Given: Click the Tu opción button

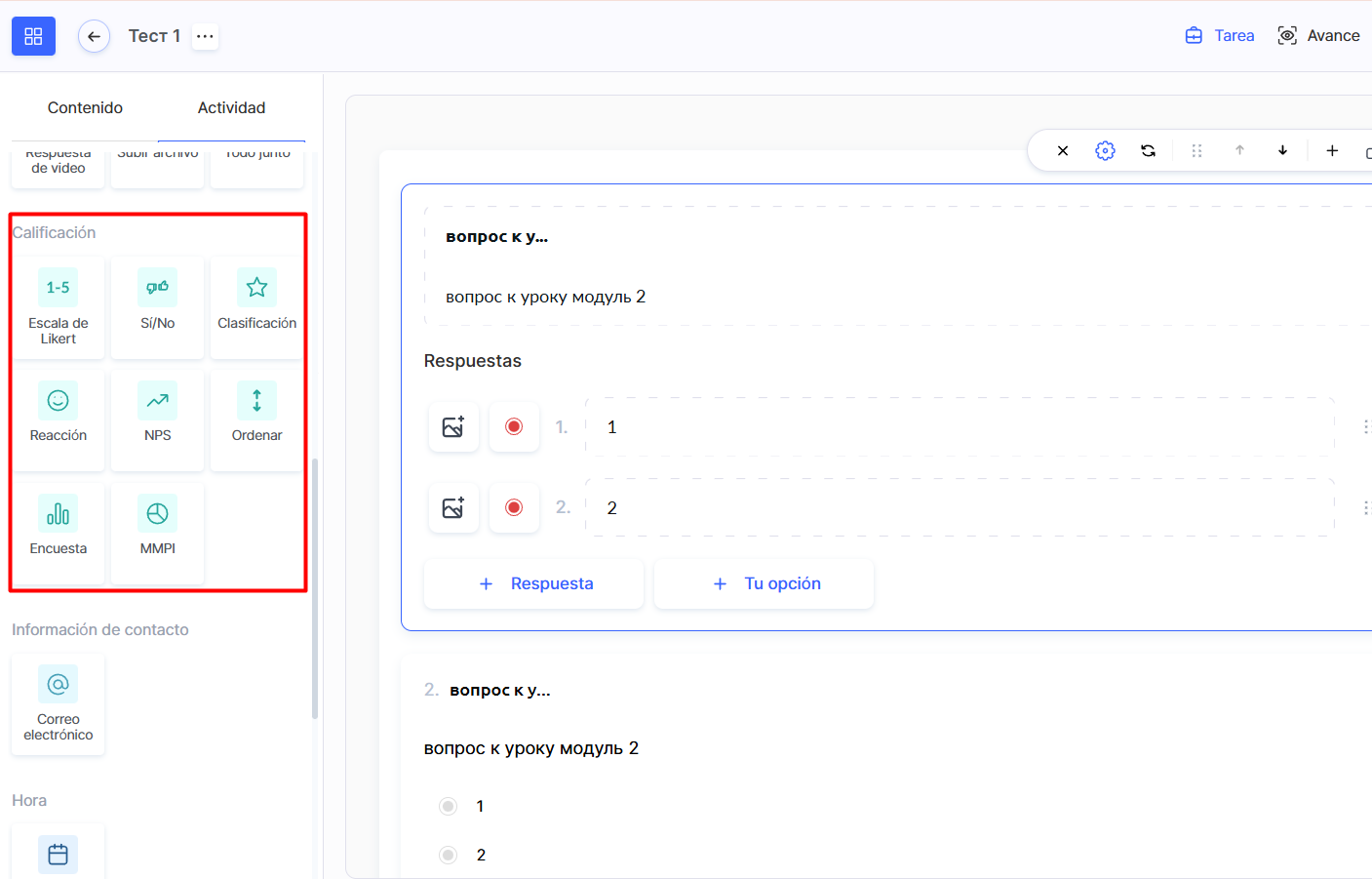Looking at the screenshot, I should 764,584.
